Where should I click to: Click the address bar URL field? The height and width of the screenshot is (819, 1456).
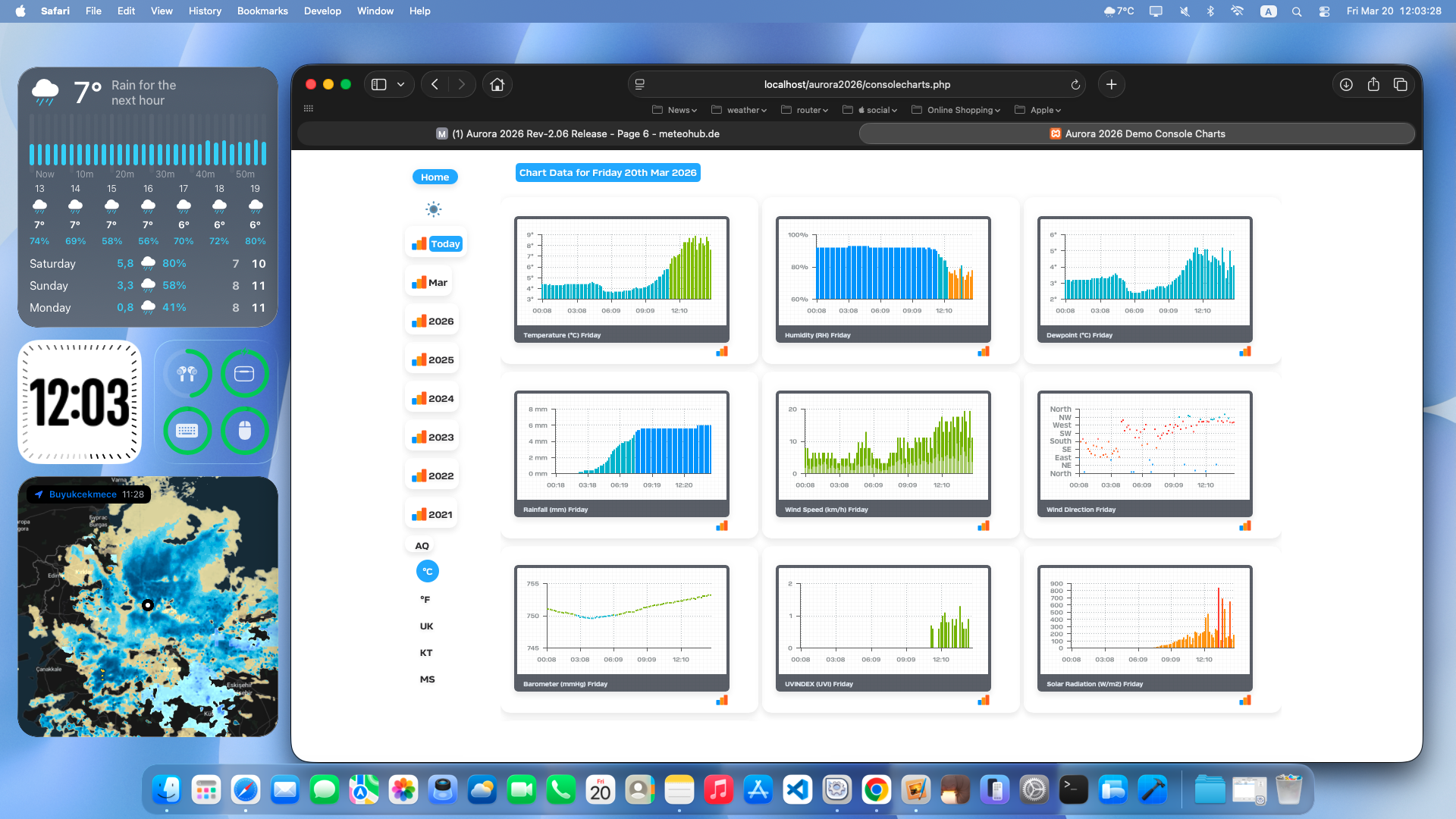[x=857, y=84]
